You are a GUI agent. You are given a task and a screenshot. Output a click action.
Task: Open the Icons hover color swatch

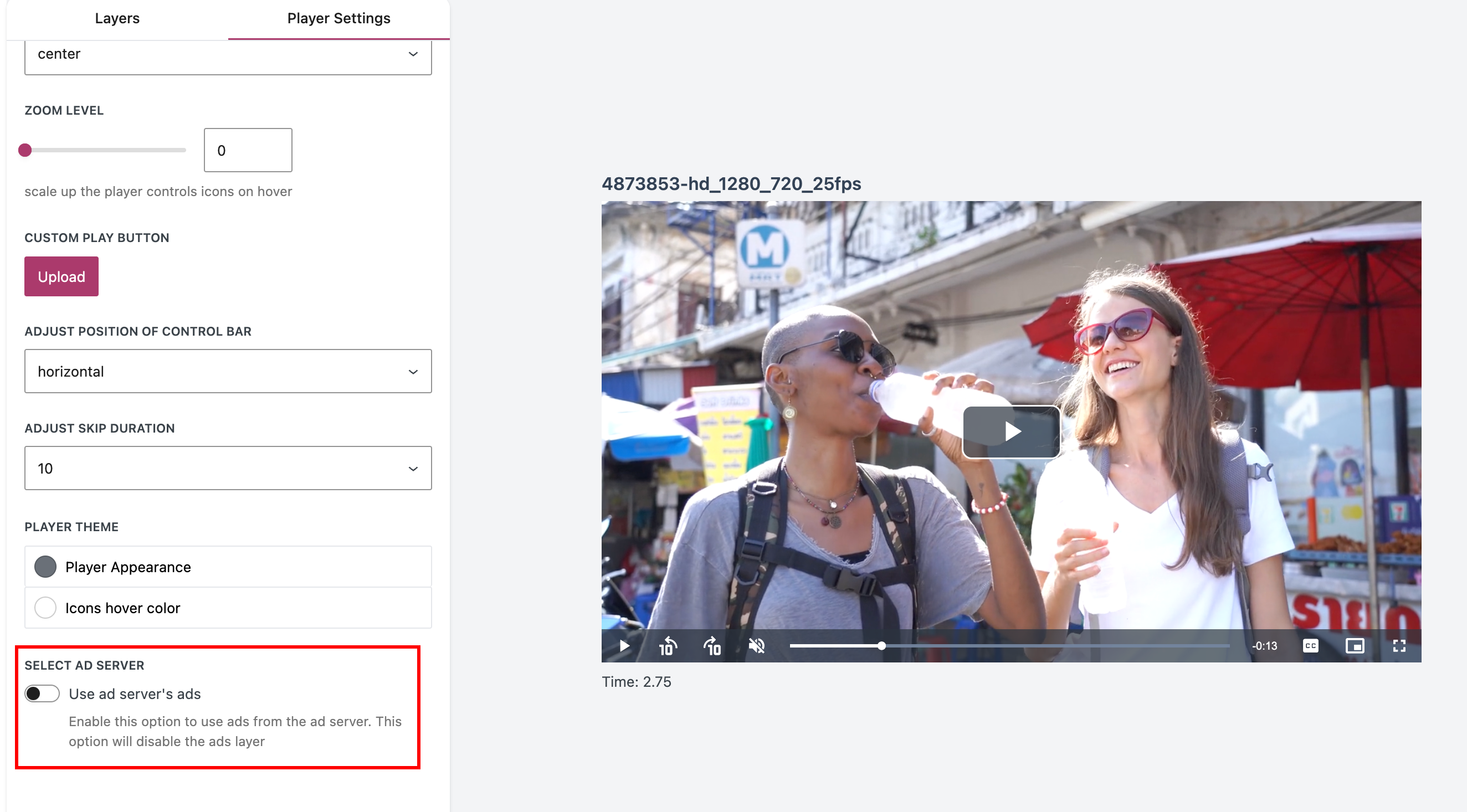tap(45, 608)
